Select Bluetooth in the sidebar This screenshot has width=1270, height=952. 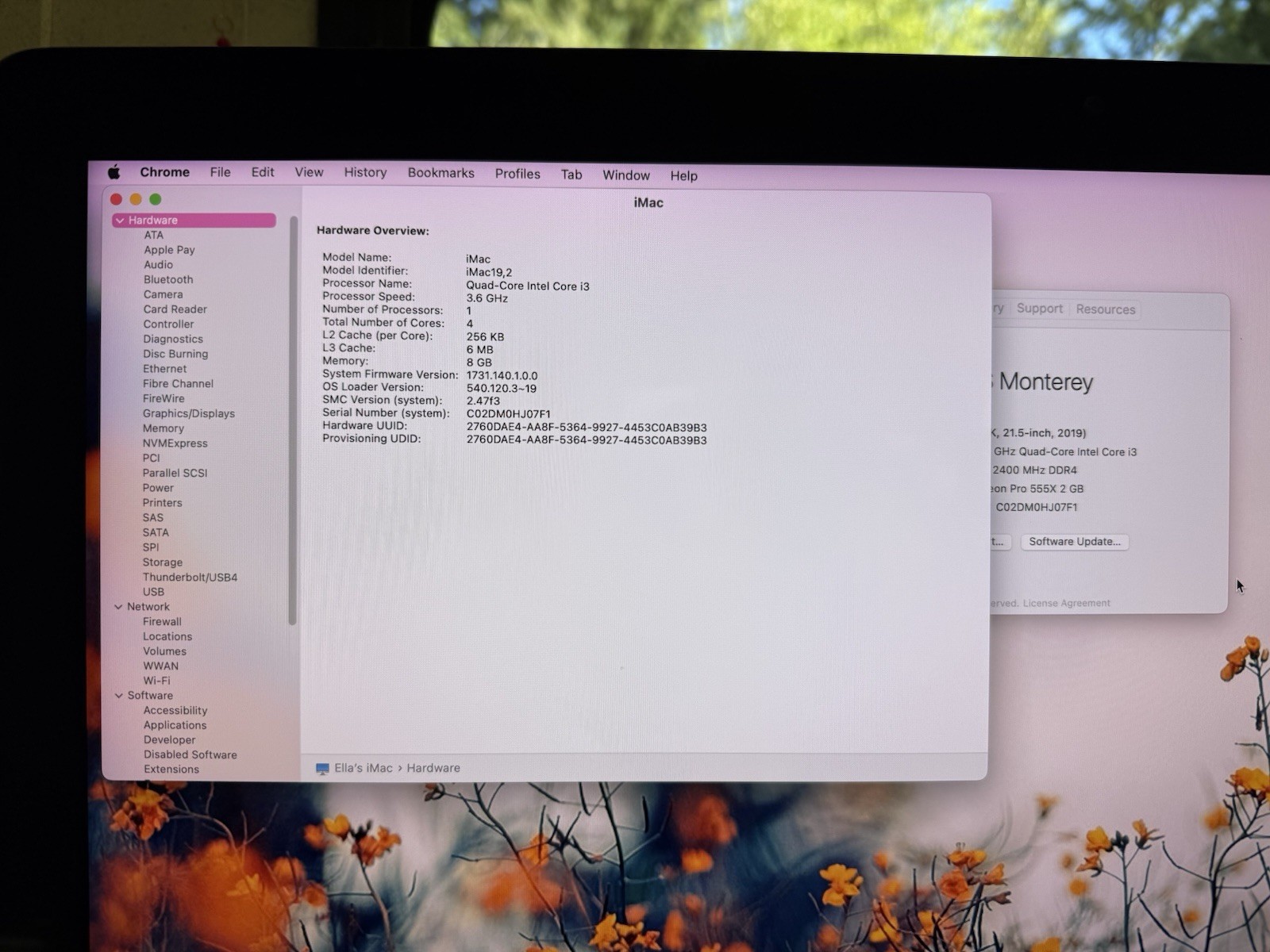168,280
